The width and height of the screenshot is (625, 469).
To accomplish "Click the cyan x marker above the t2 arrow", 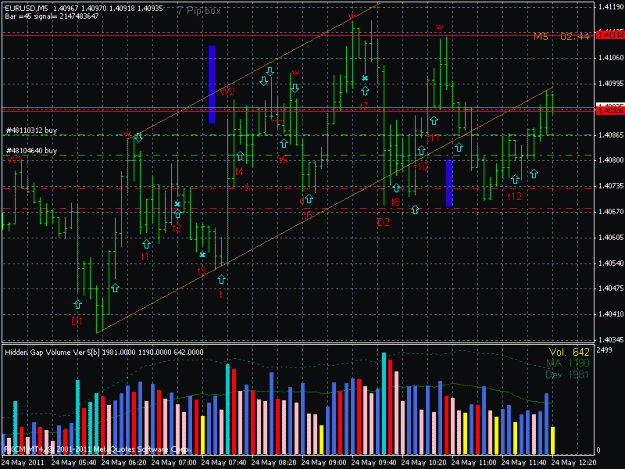I will (177, 204).
